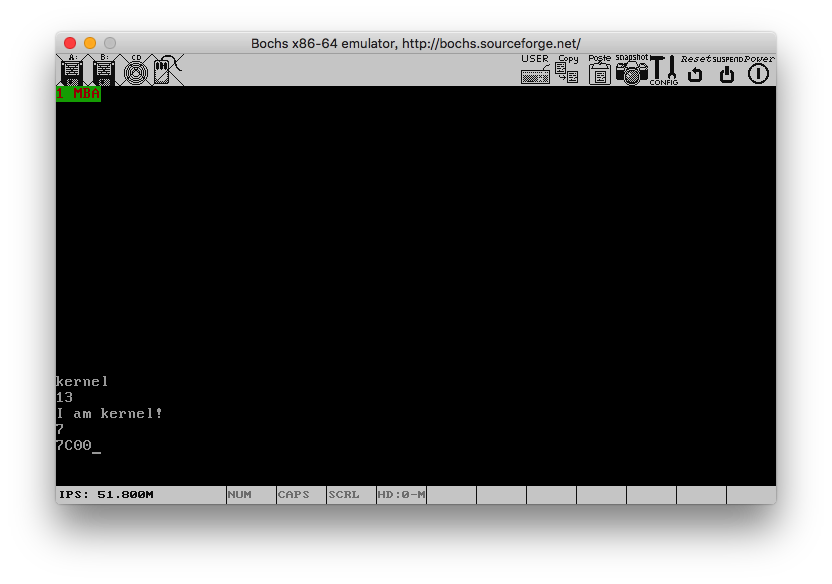The image size is (832, 584).
Task: Click the '7C00' output line
Action: (74, 445)
